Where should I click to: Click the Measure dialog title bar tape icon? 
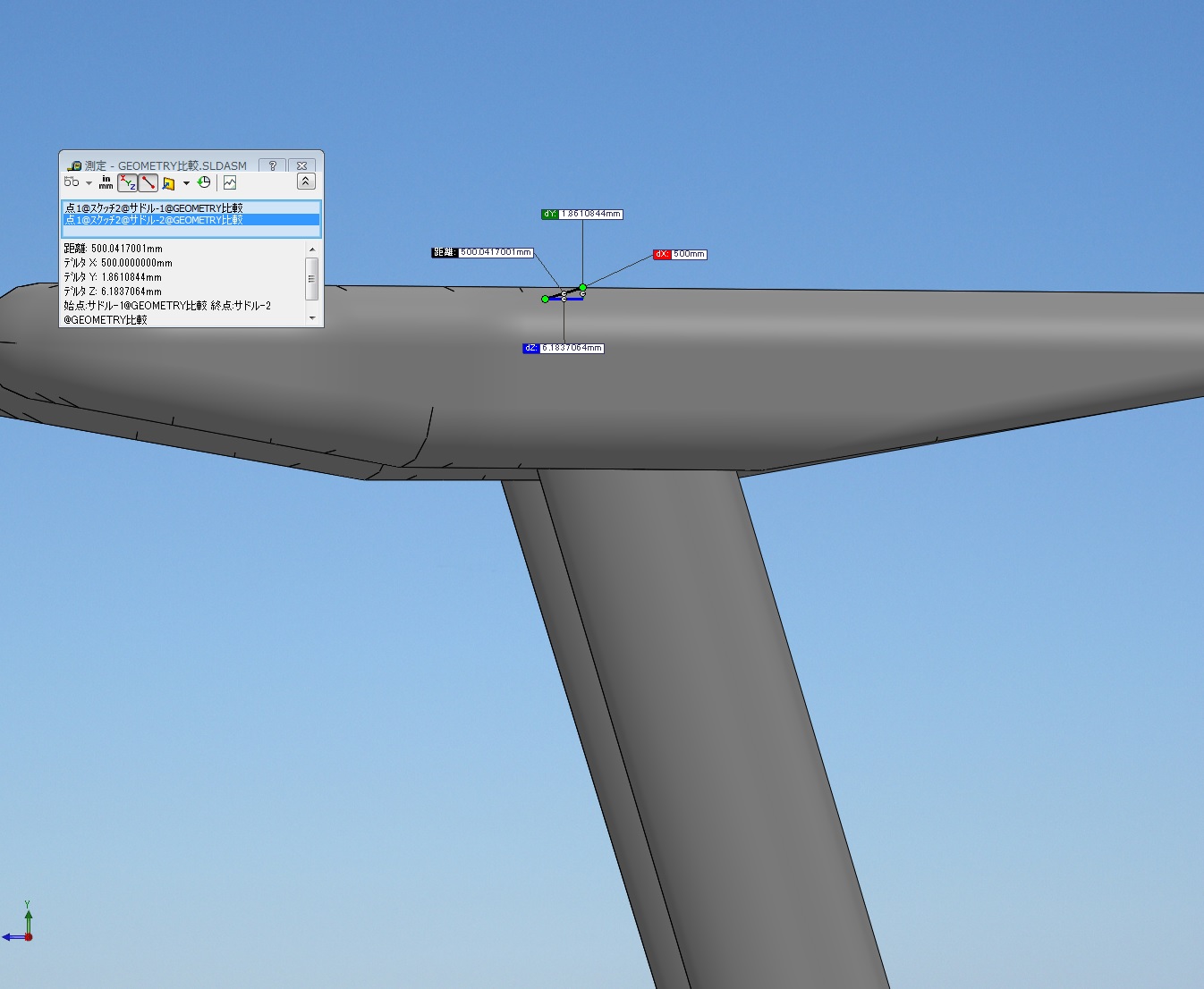pyautogui.click(x=74, y=165)
